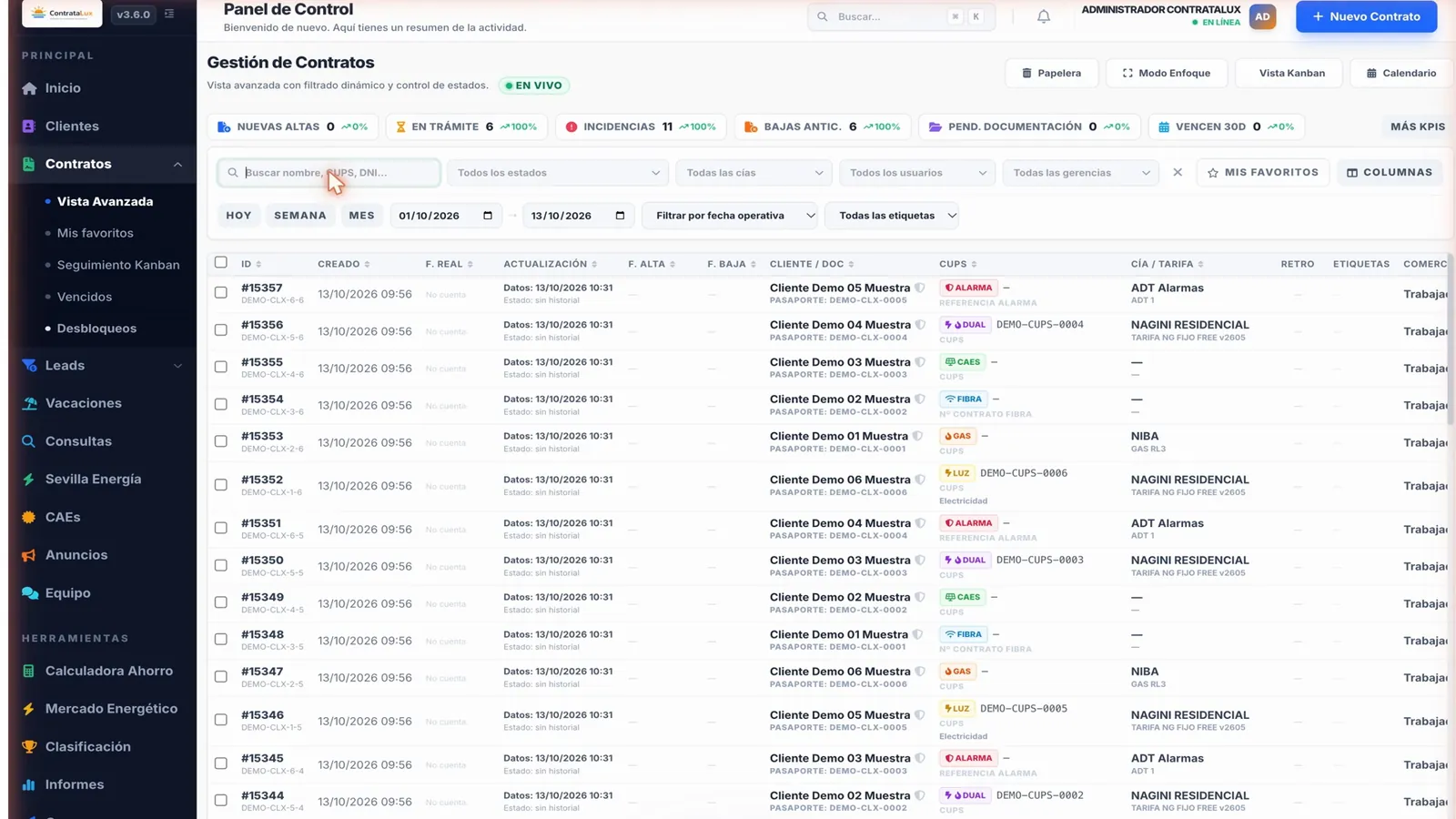Sort by the CREADO column header
This screenshot has width=1456, height=819.
click(x=344, y=264)
